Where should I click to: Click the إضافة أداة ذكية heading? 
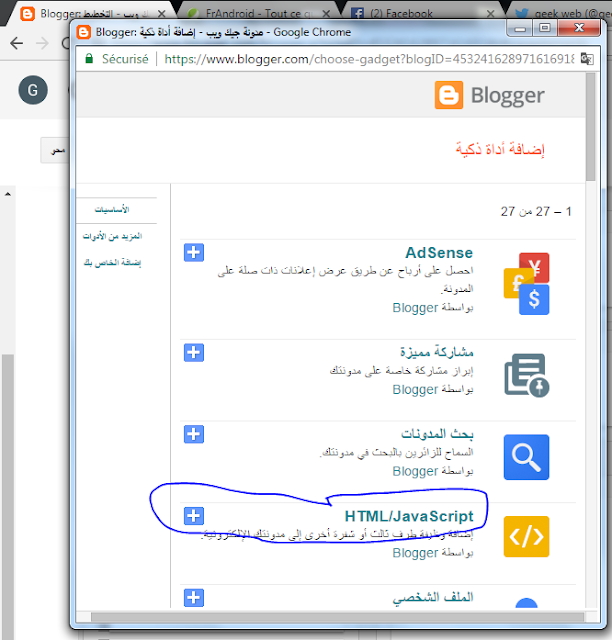click(500, 149)
